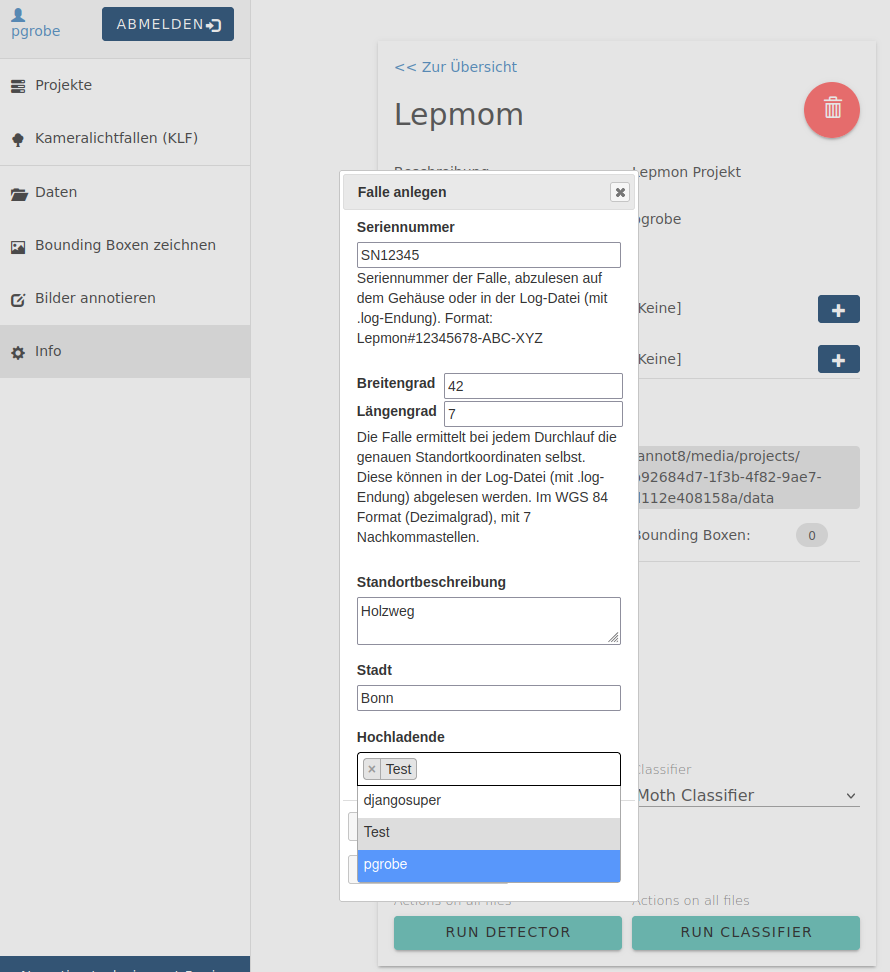This screenshot has width=890, height=972.
Task: Click the Run Detector button
Action: click(x=508, y=932)
